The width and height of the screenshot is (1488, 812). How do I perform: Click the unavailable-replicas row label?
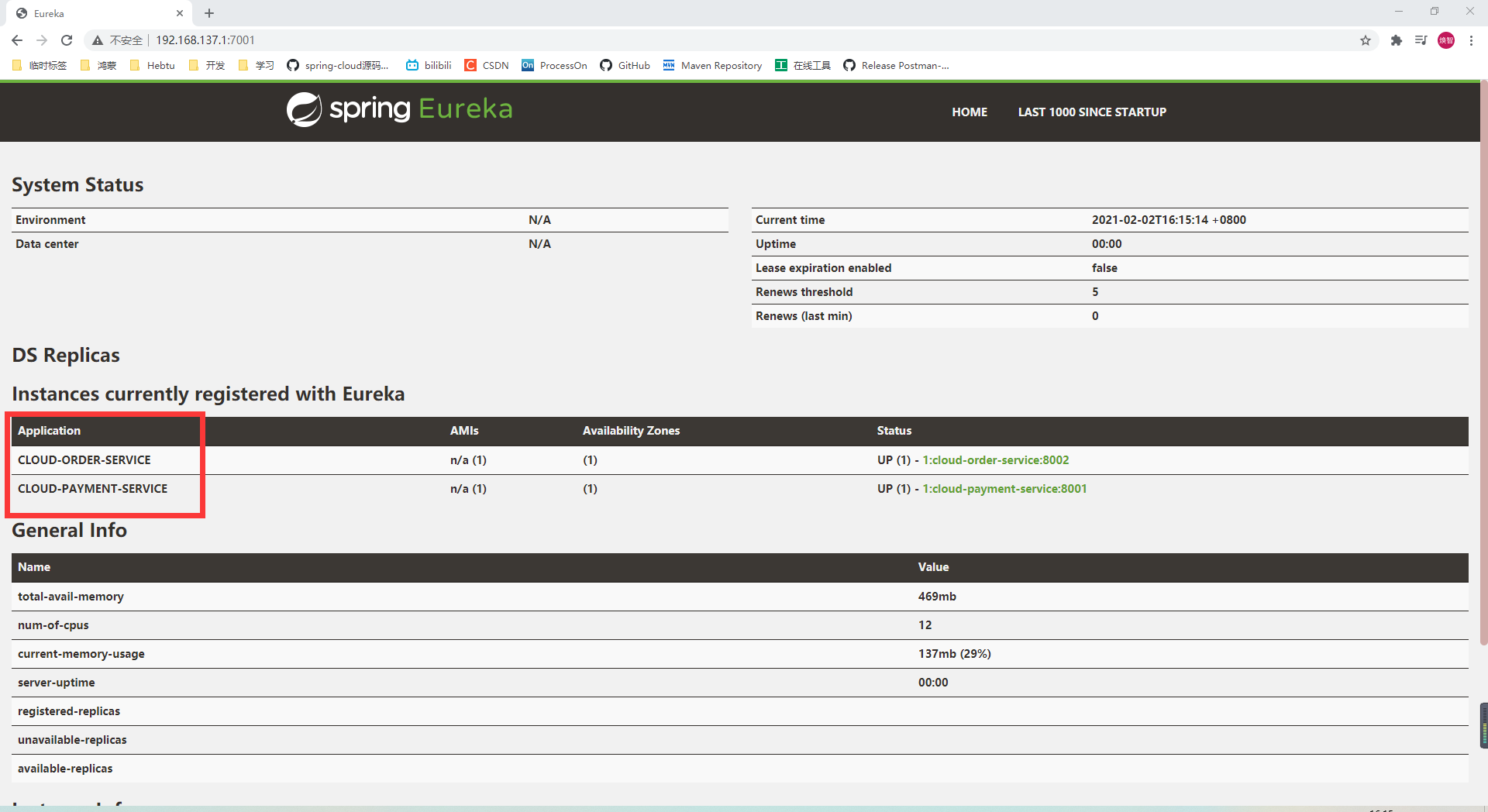point(72,740)
